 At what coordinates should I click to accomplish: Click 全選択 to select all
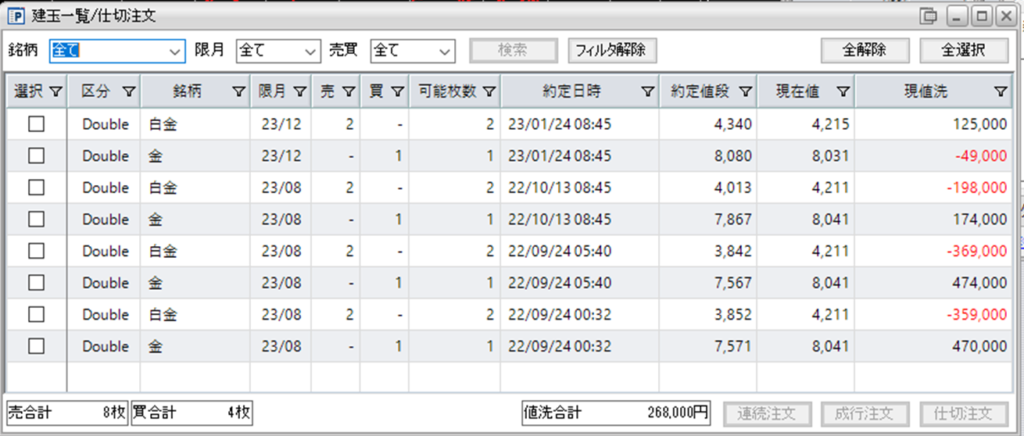click(x=965, y=50)
